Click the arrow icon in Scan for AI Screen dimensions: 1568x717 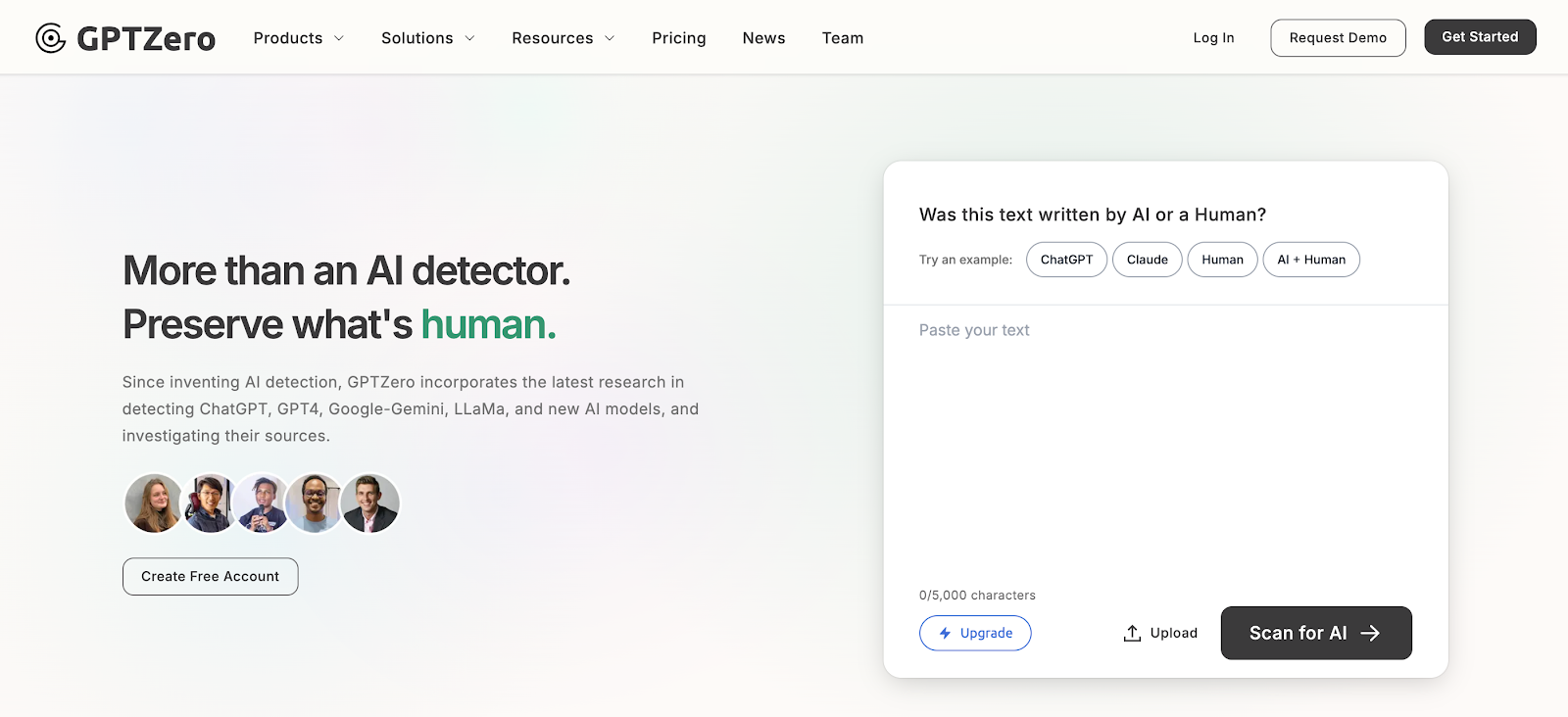1370,633
